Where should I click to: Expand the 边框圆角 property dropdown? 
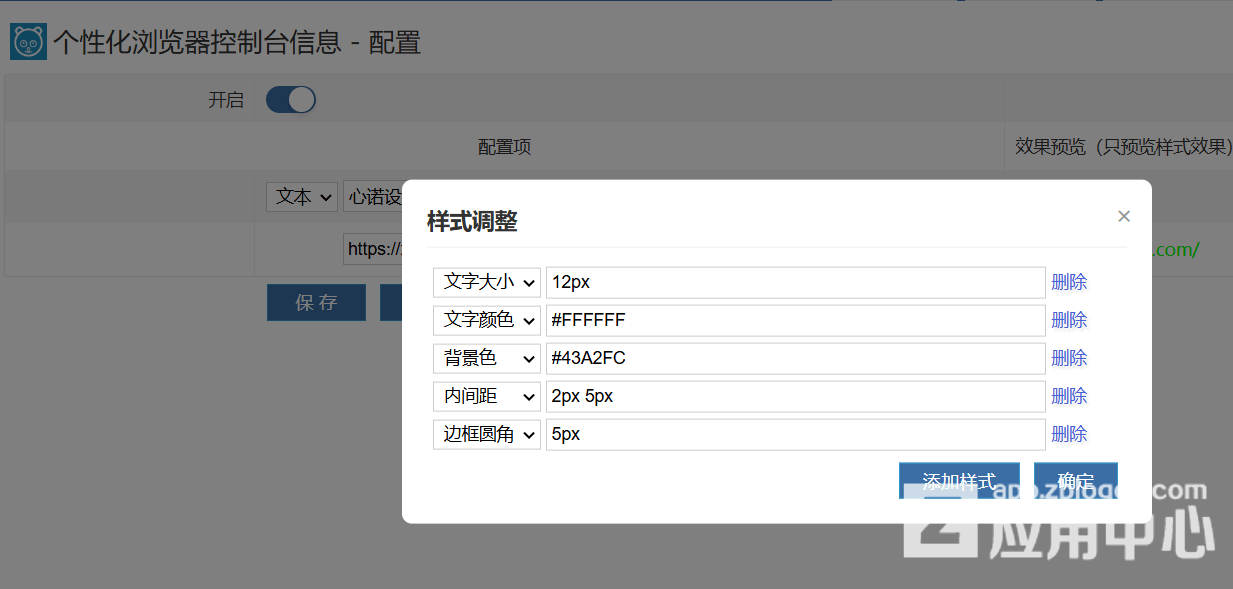point(487,434)
